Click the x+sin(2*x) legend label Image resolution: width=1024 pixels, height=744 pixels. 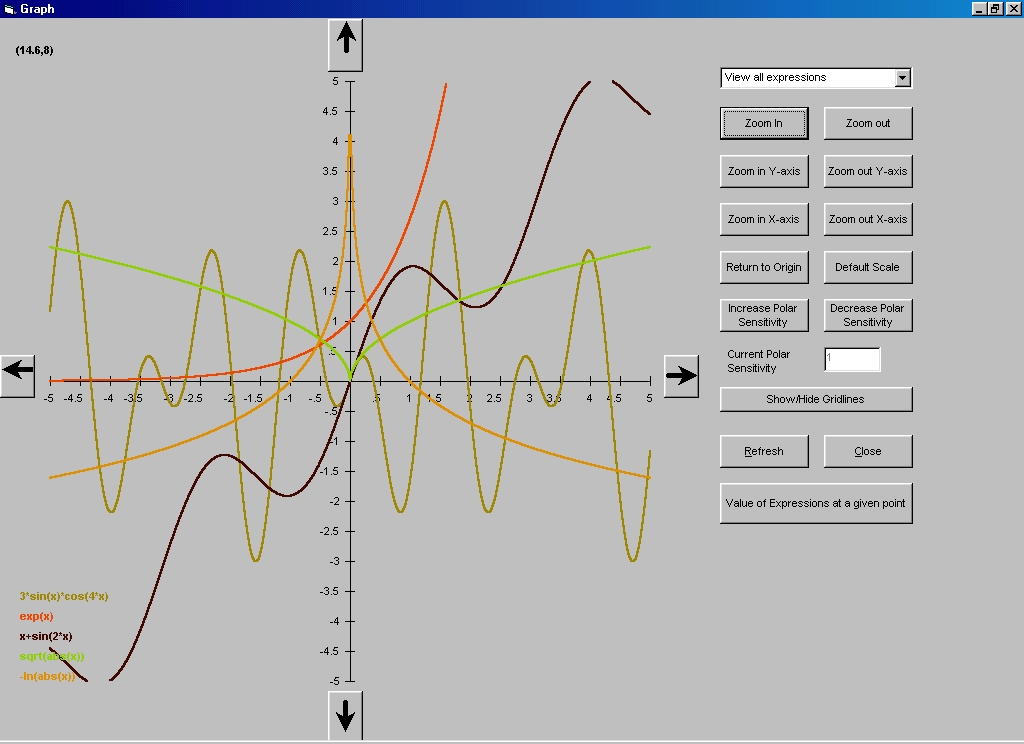(x=46, y=636)
